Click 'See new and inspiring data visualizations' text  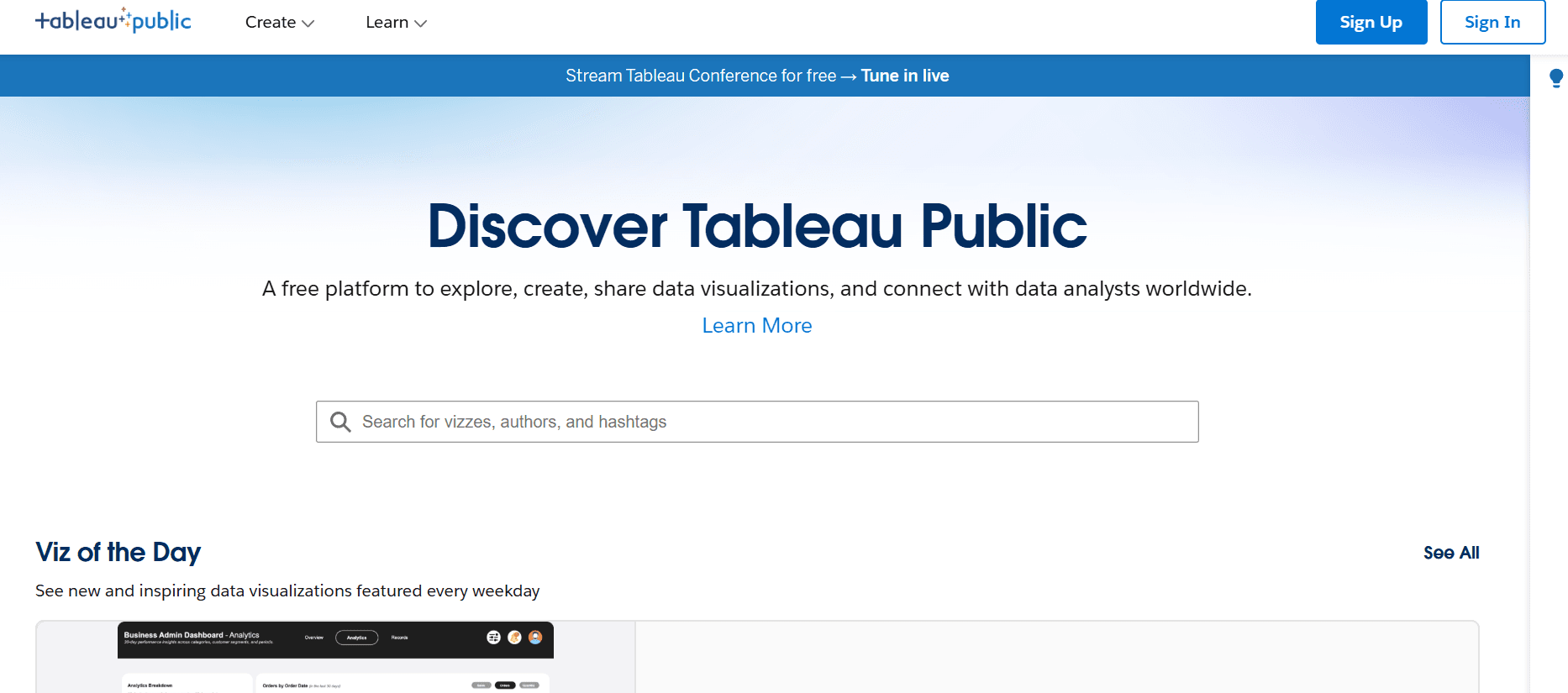click(x=287, y=591)
